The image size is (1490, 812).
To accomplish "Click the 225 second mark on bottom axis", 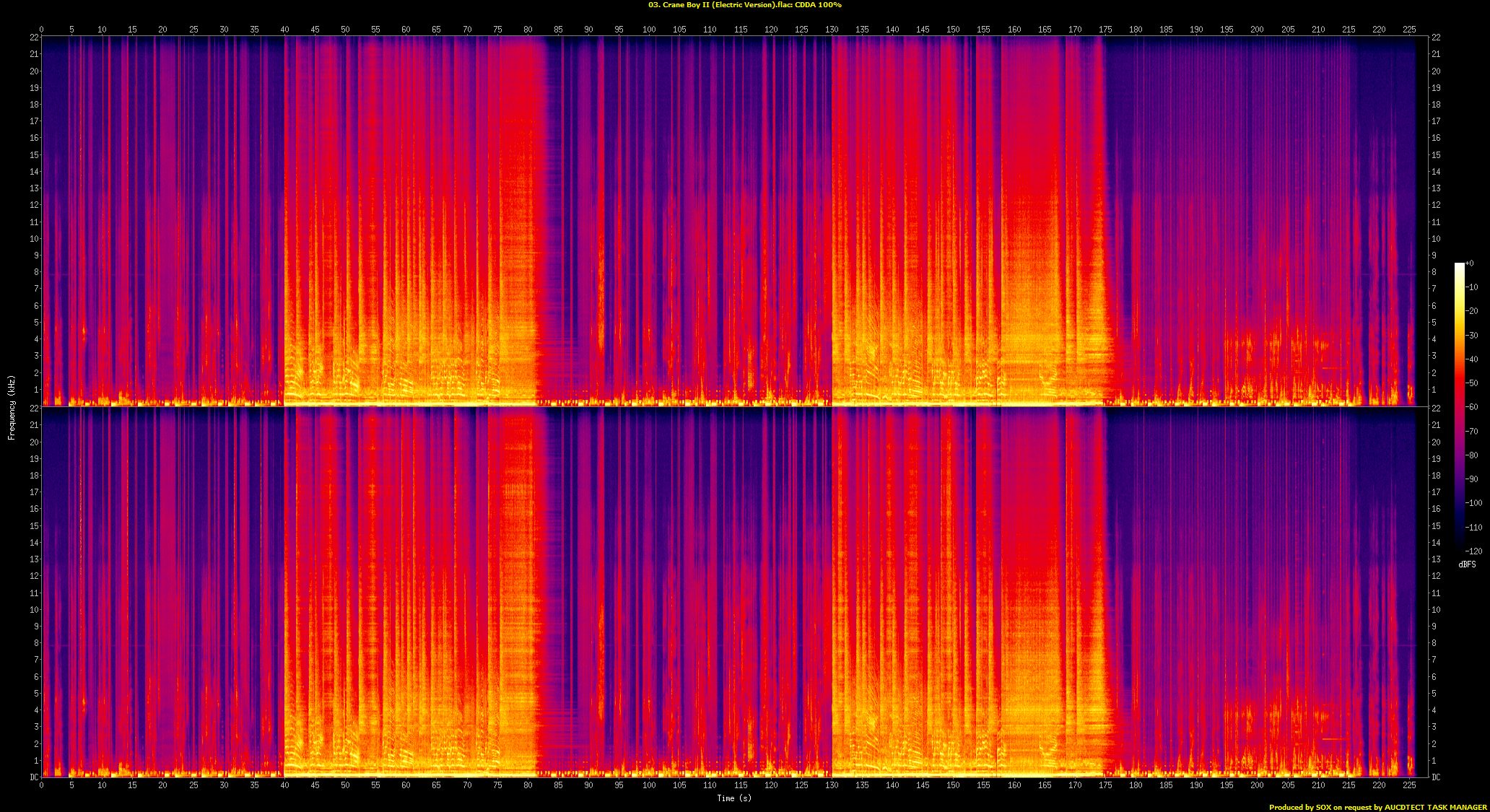I will (1409, 785).
